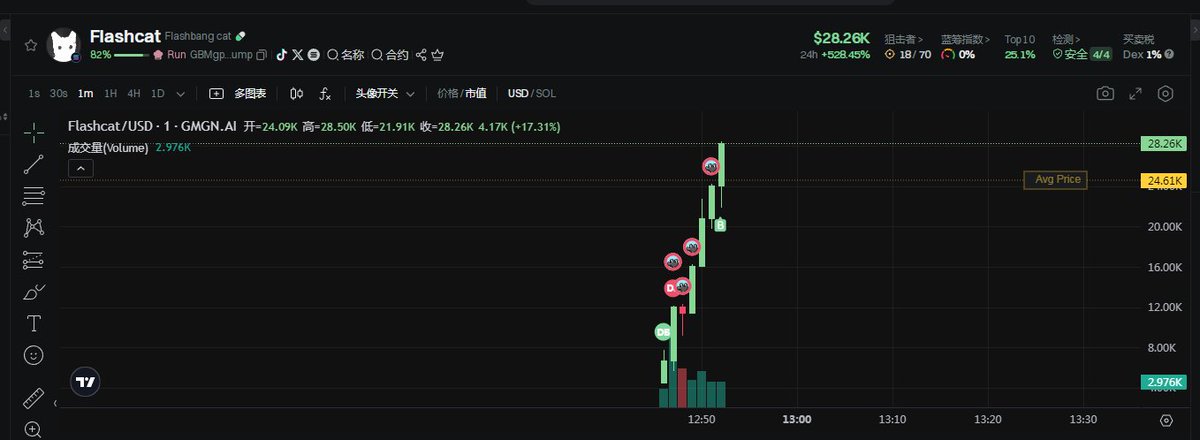Select the 1m timeframe
The width and height of the screenshot is (1200, 440).
85,93
